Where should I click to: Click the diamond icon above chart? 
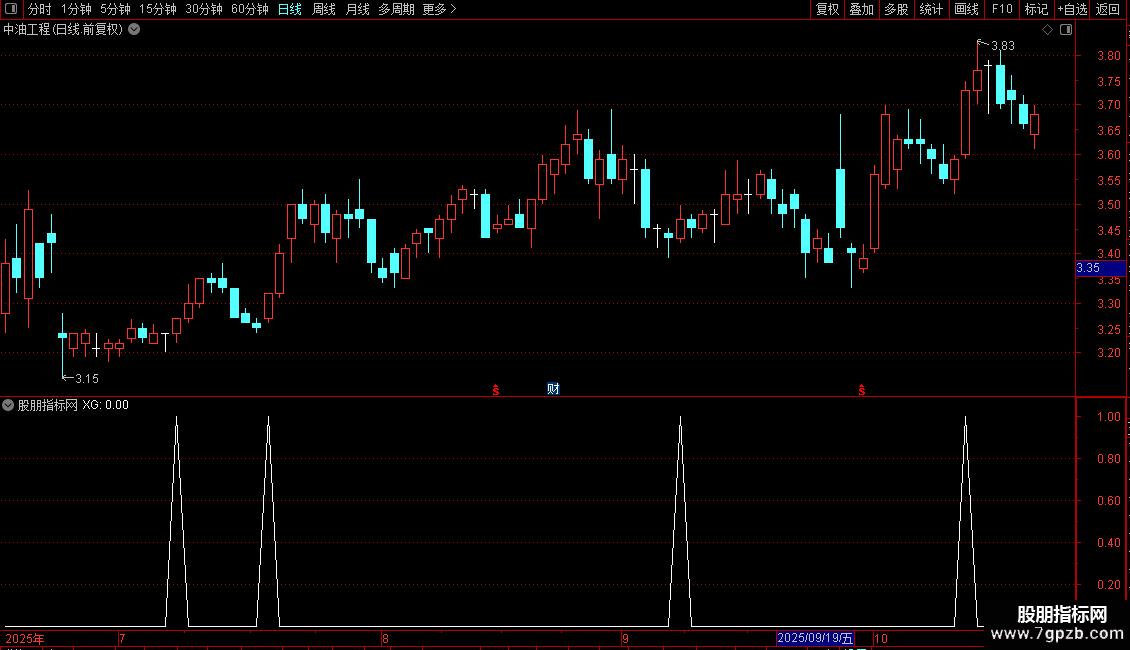click(x=1048, y=30)
